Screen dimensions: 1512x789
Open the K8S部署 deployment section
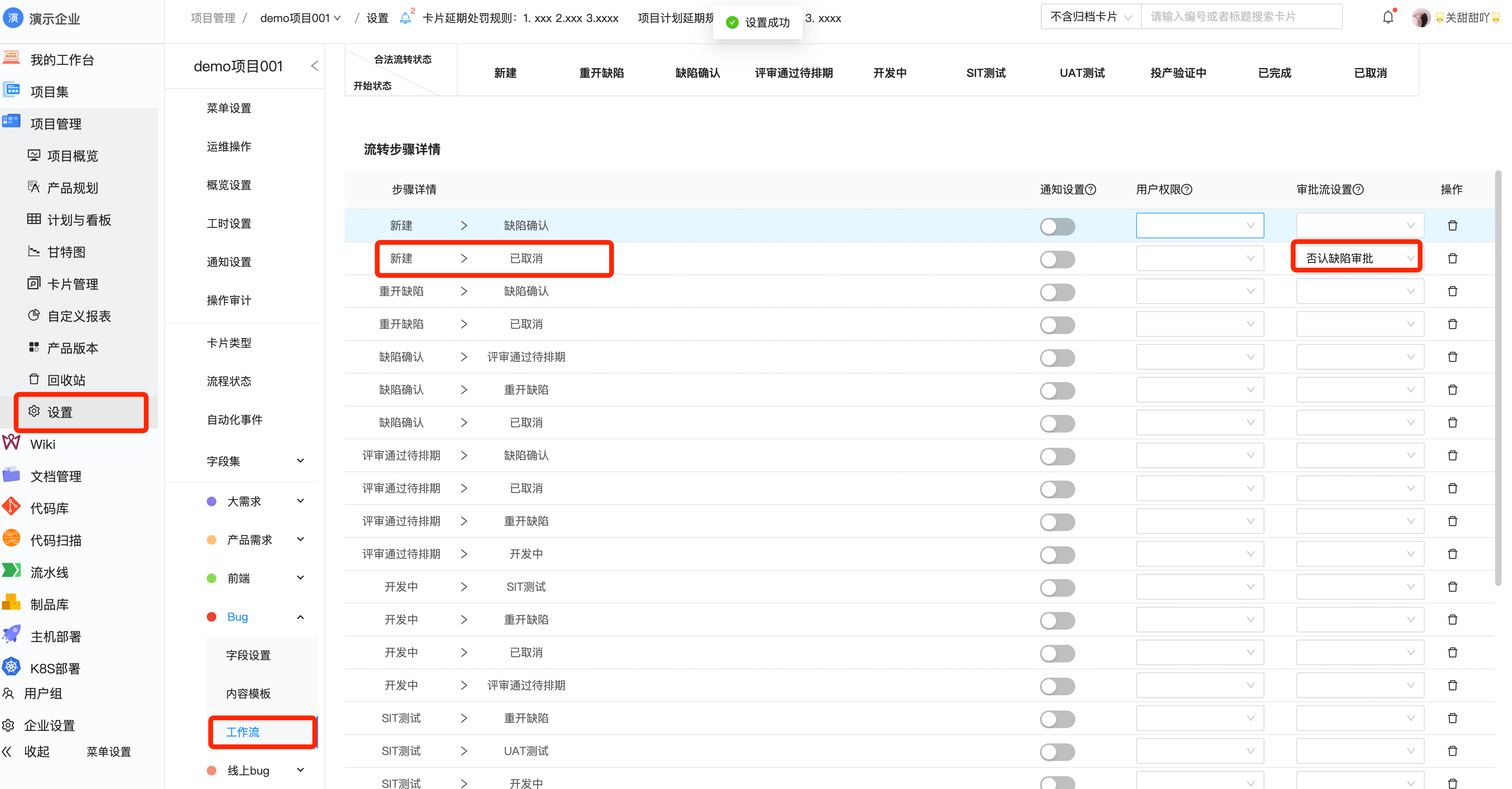(53, 668)
